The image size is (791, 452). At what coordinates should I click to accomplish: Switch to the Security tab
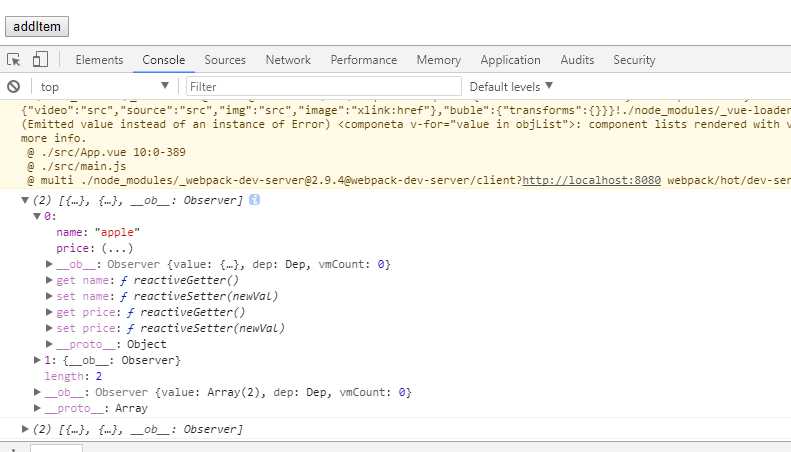(634, 60)
